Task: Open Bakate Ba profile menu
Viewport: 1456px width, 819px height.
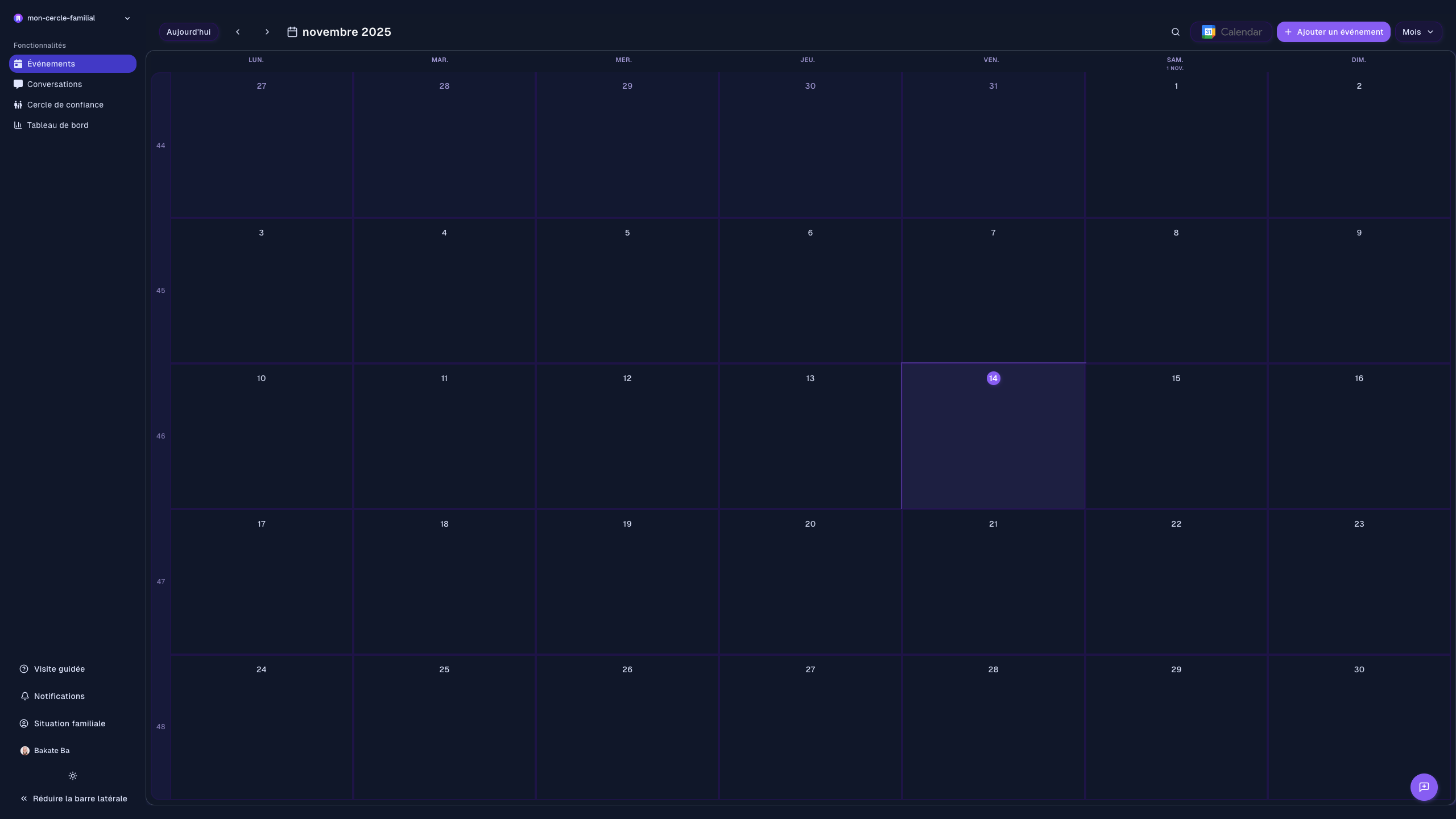Action: (x=51, y=751)
